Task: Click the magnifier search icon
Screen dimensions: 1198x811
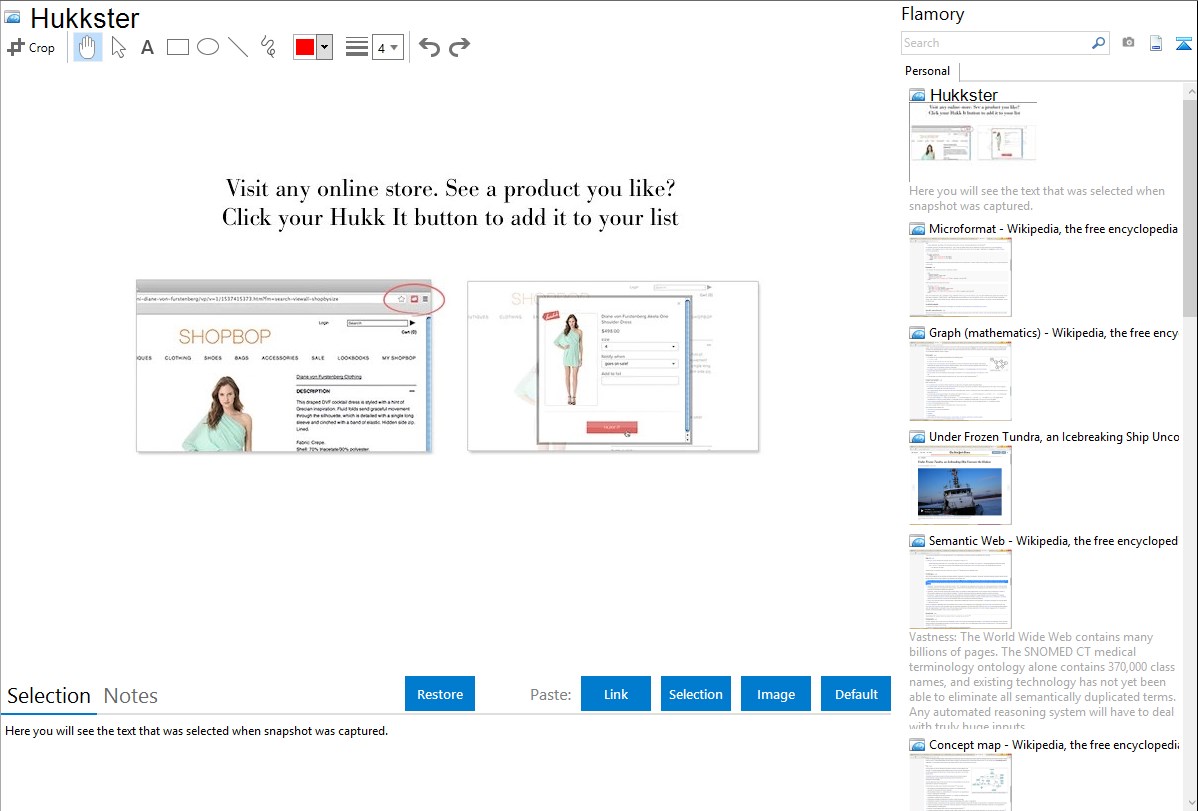Action: [1099, 43]
